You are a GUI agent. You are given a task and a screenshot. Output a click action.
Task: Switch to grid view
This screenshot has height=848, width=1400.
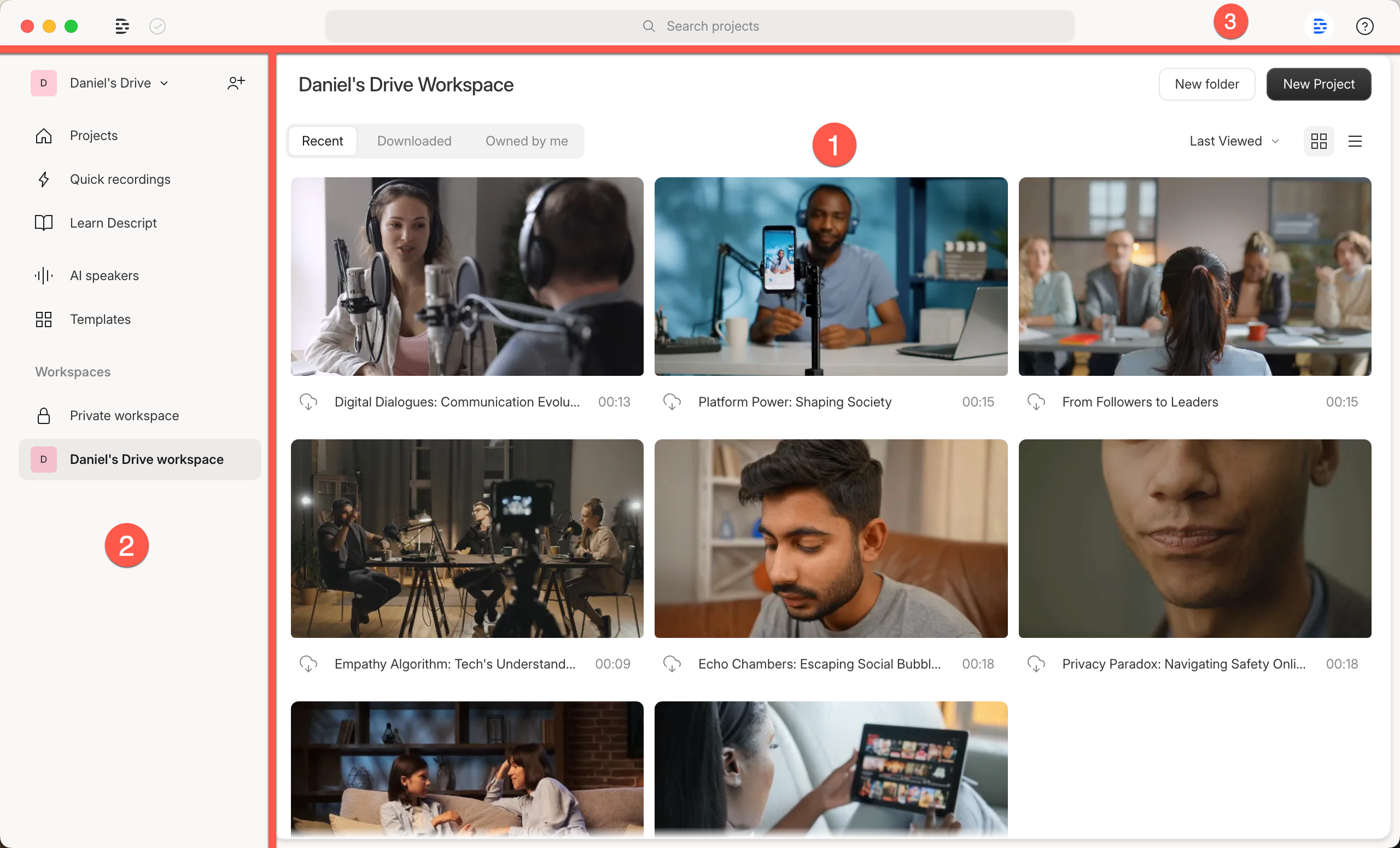coord(1319,141)
